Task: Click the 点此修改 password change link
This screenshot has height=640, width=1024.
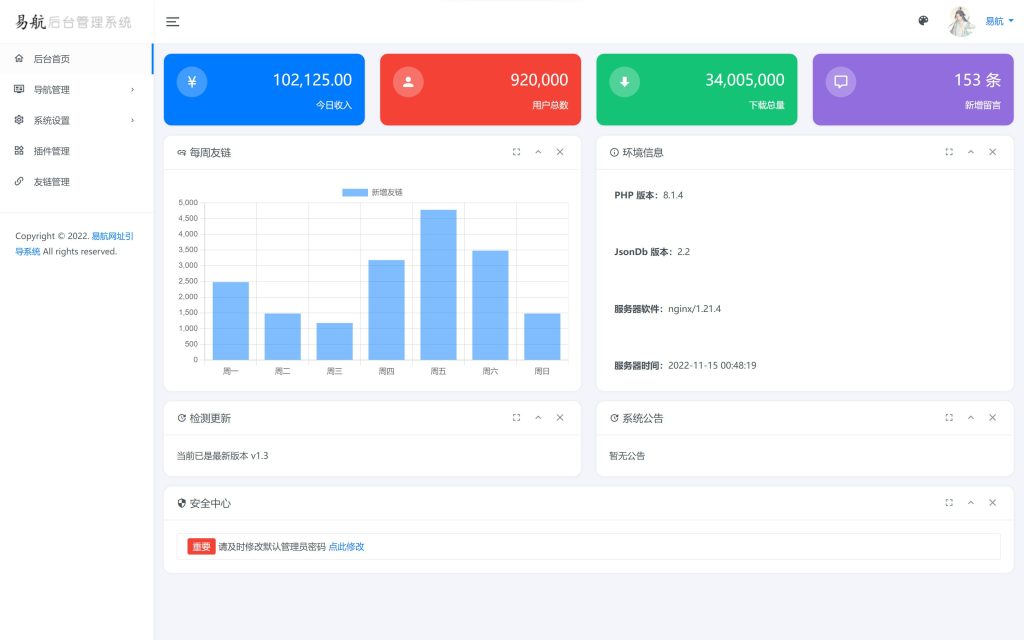Action: (347, 546)
